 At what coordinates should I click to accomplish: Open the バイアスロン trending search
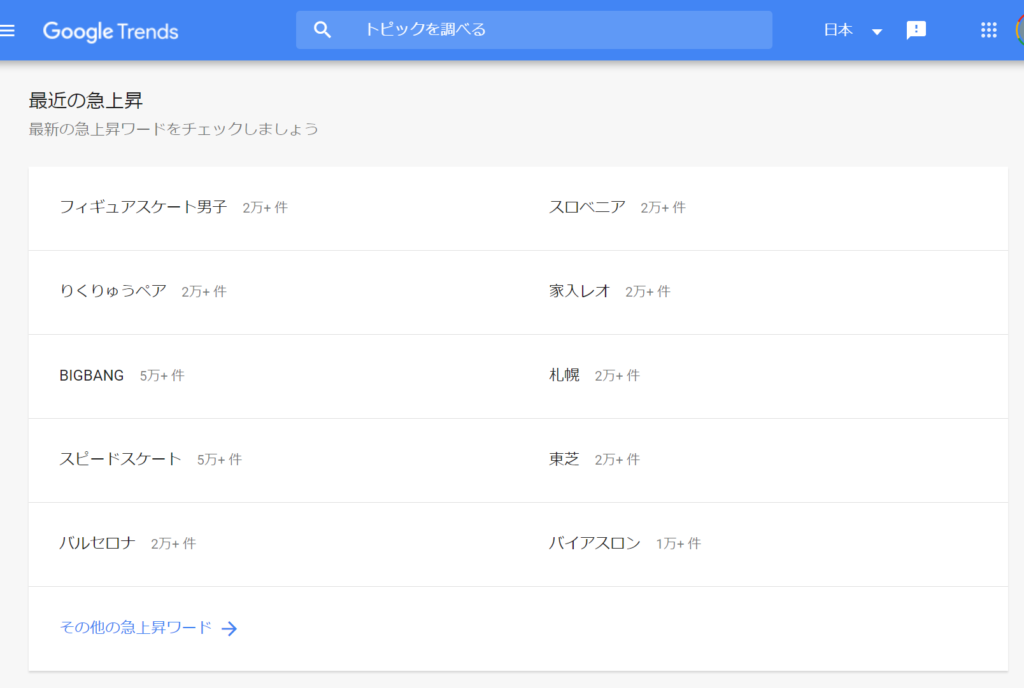pyautogui.click(x=594, y=543)
